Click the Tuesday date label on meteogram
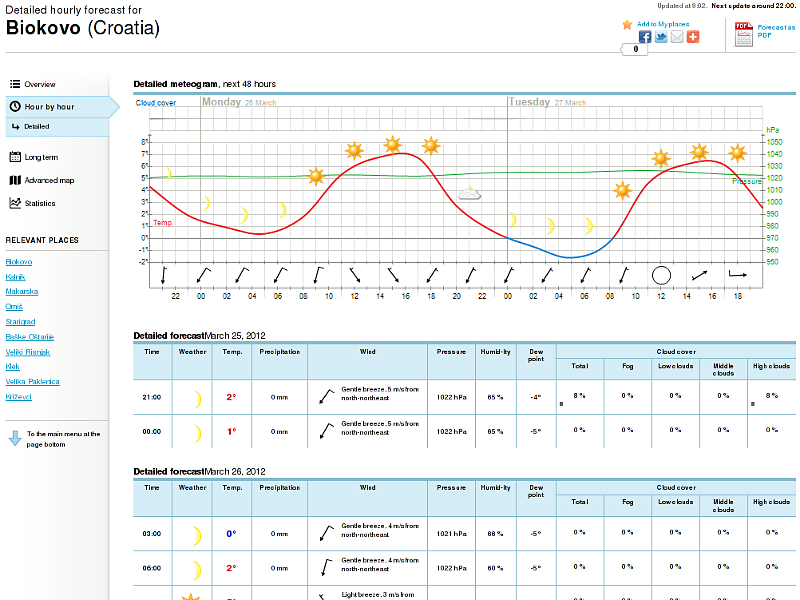 click(529, 102)
